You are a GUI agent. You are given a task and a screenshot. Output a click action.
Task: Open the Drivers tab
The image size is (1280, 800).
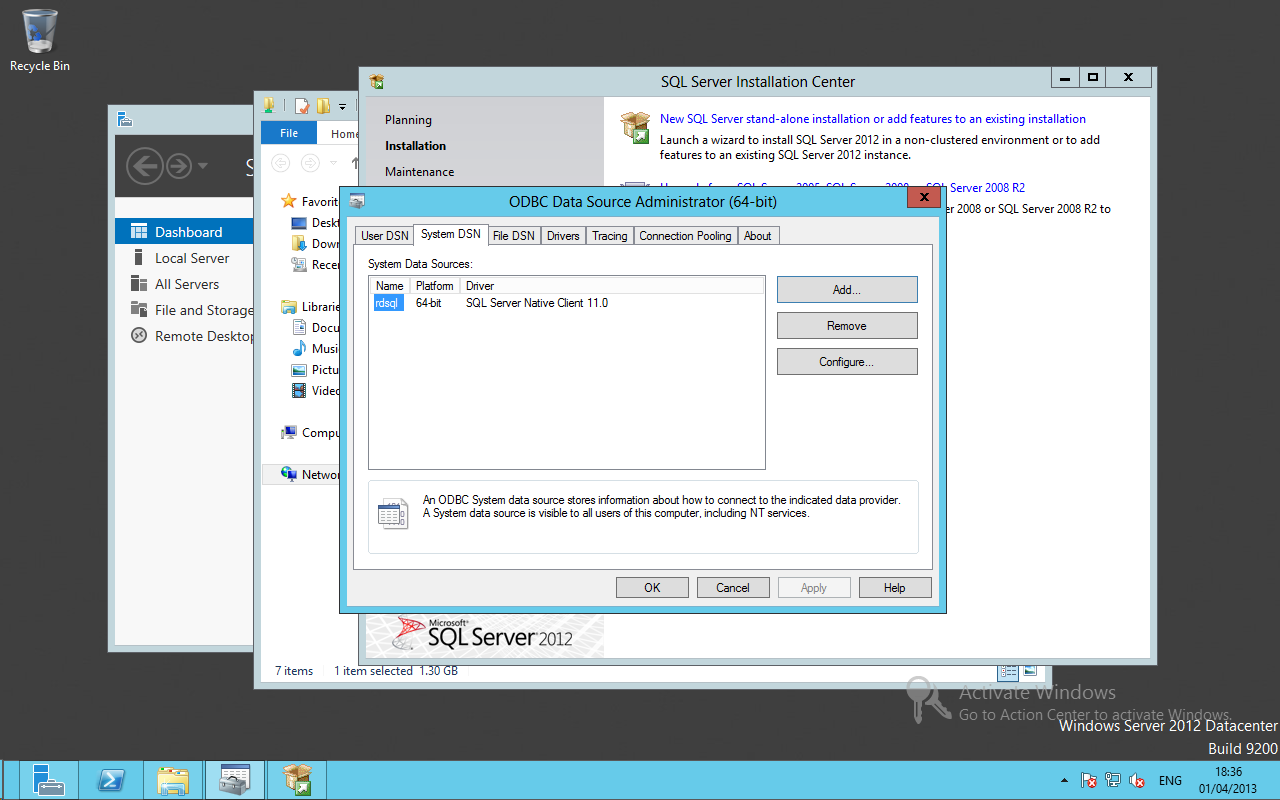(563, 236)
